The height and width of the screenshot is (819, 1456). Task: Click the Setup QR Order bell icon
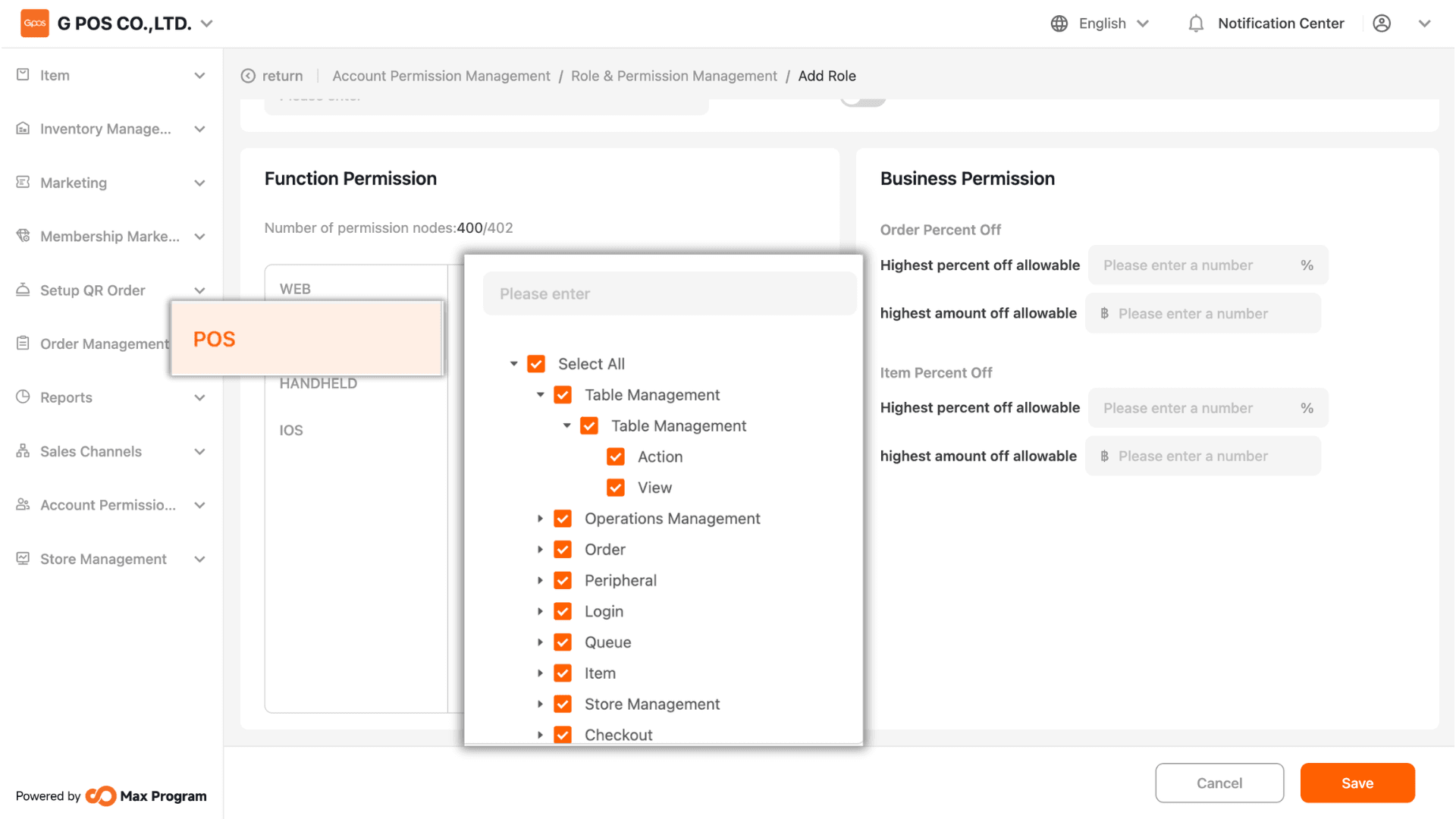pyautogui.click(x=23, y=290)
